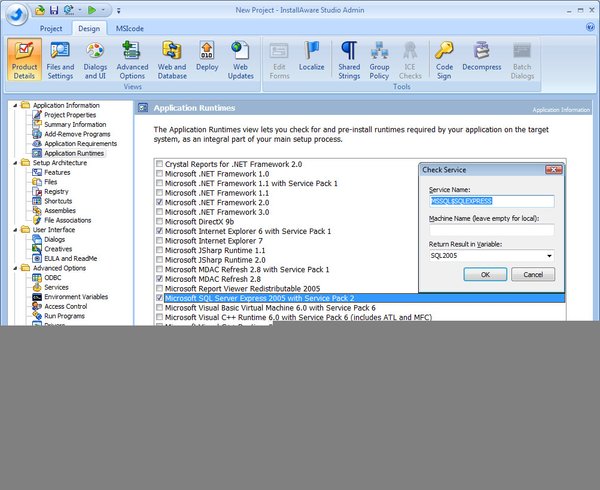The height and width of the screenshot is (490, 600).
Task: Select Microsoft Report Viewer Redistributable 2005 row
Action: (242, 288)
